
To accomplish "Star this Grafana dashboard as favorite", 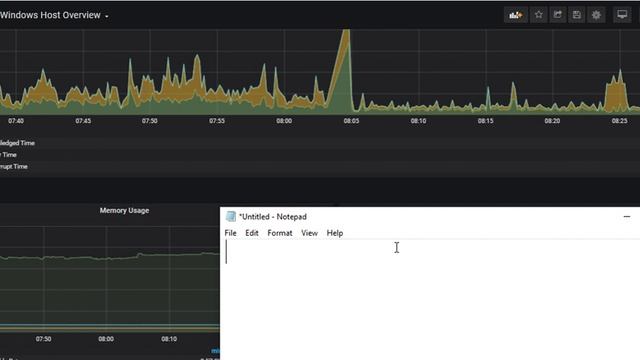I will [x=538, y=15].
